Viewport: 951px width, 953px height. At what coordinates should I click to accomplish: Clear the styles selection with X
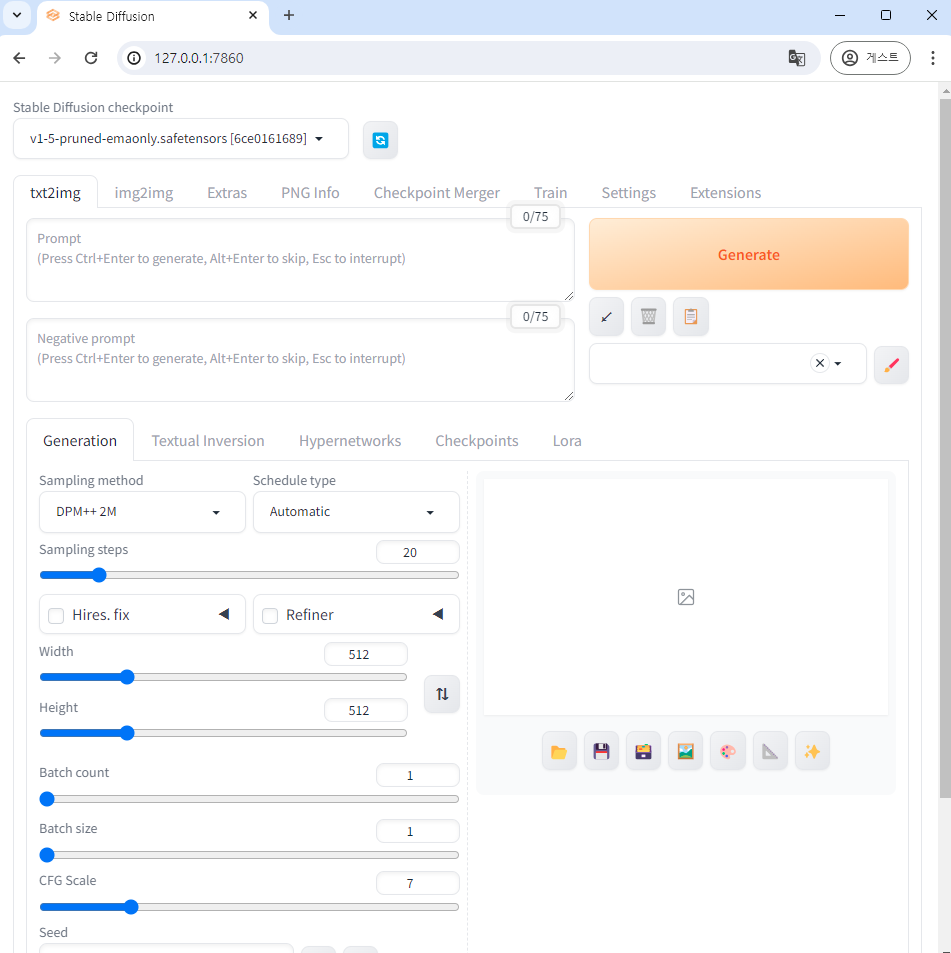pos(820,363)
